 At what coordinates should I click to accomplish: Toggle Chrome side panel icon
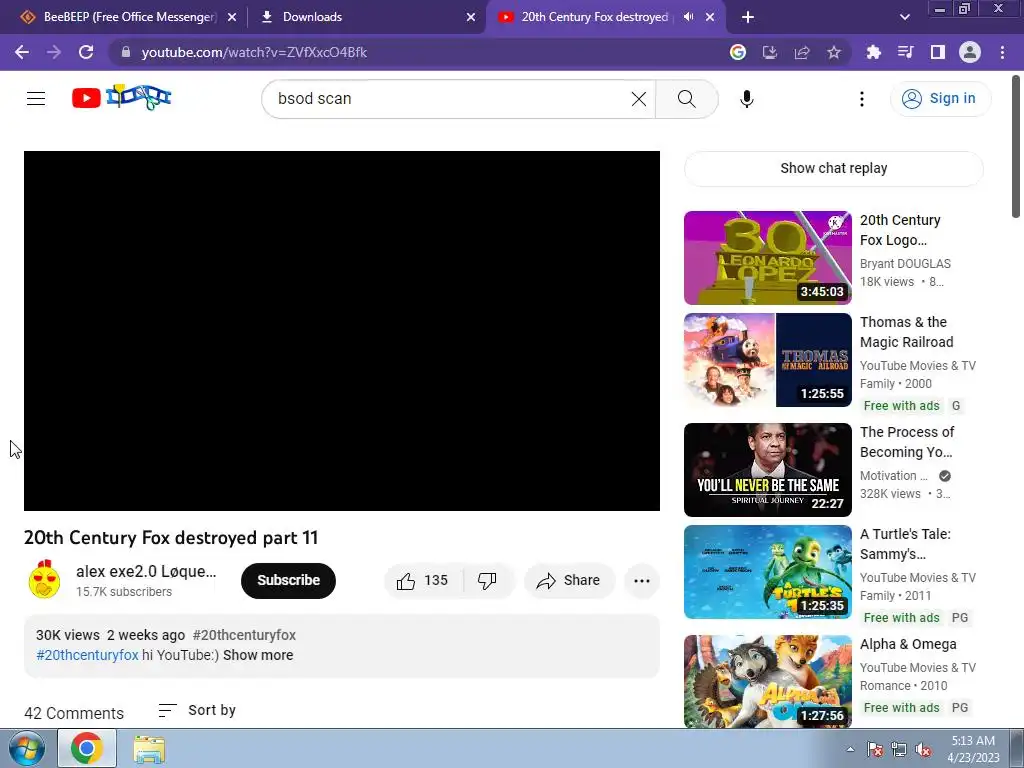(x=937, y=52)
